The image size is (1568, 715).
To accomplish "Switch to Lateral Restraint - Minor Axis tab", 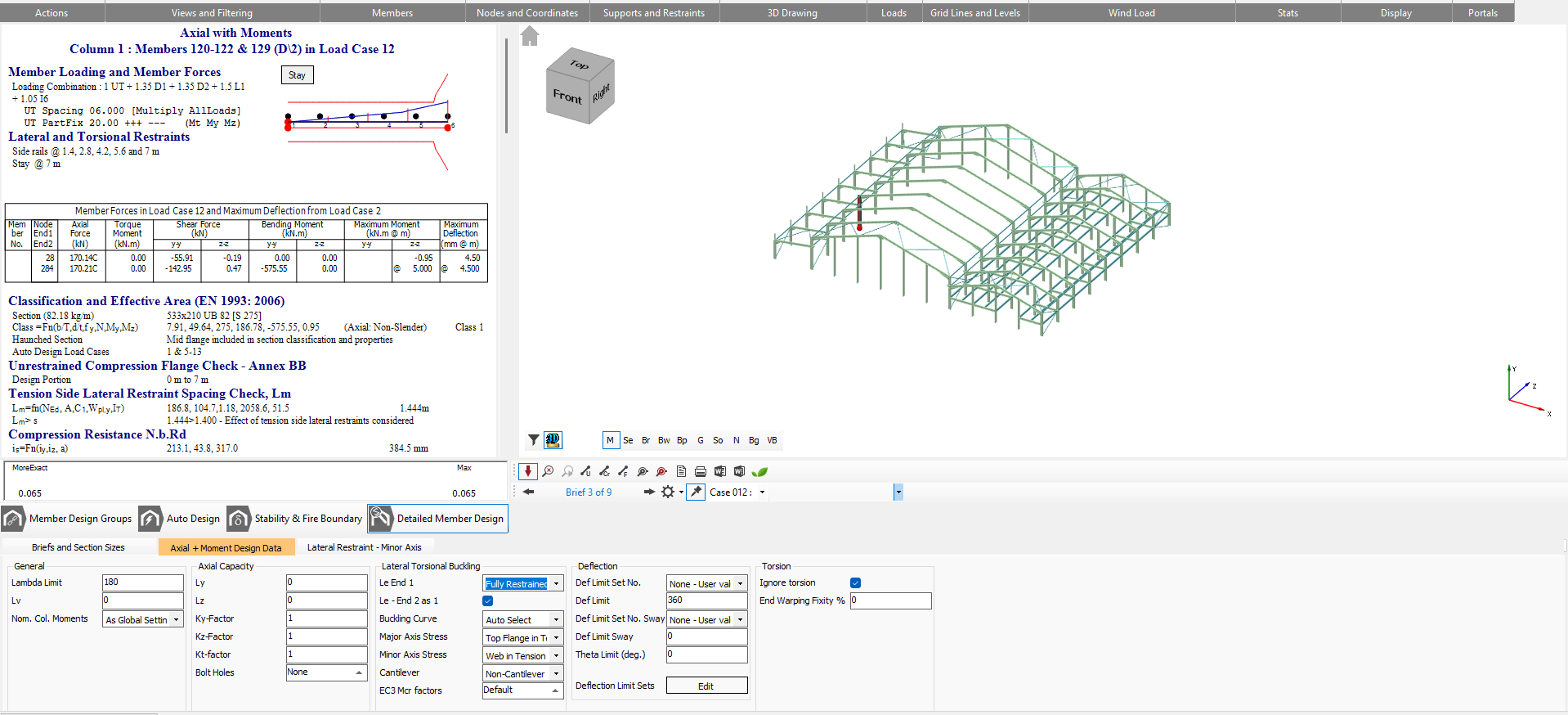I will click(x=364, y=547).
